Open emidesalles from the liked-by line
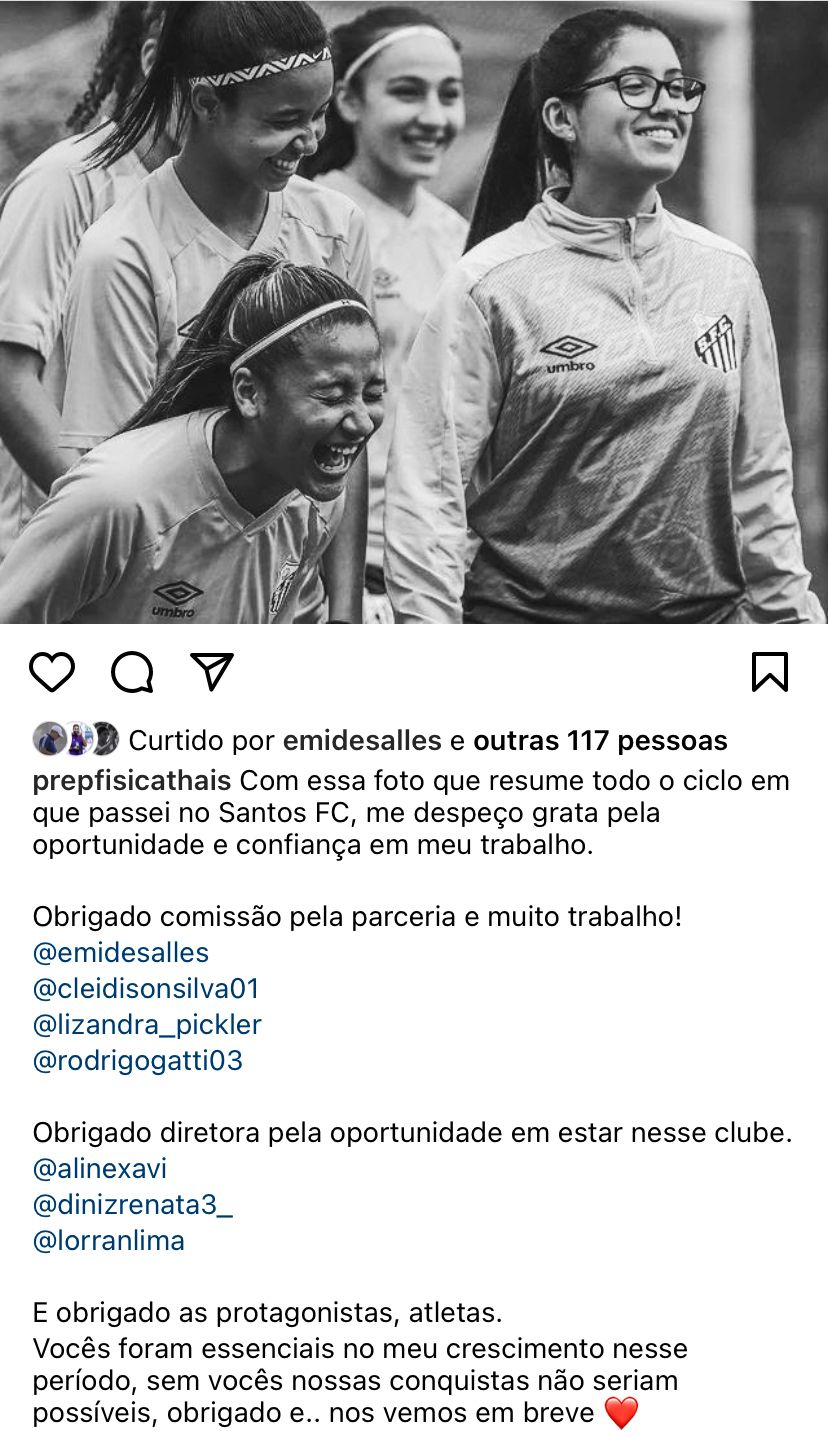 pos(362,741)
